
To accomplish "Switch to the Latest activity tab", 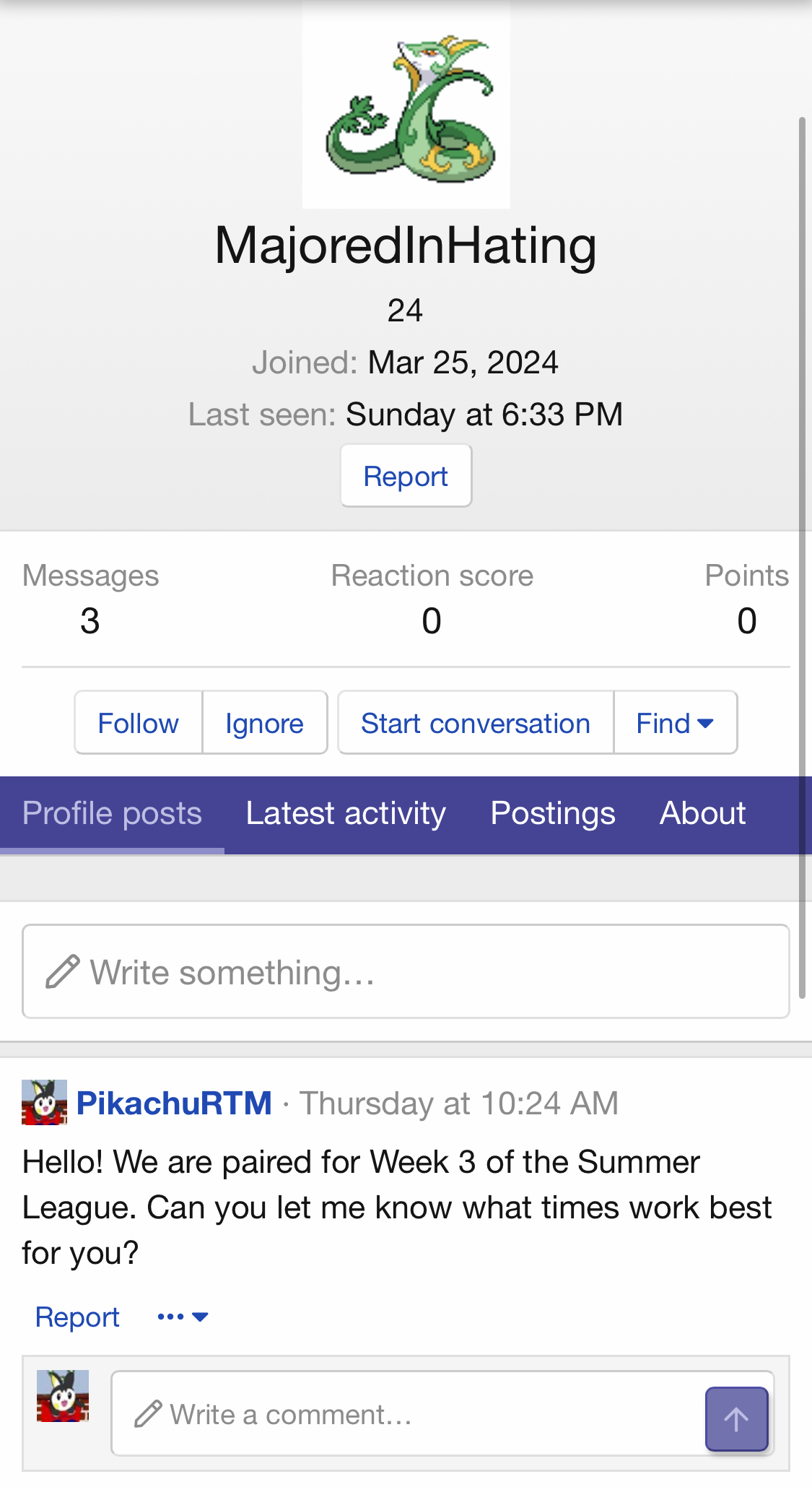I will pos(345,814).
